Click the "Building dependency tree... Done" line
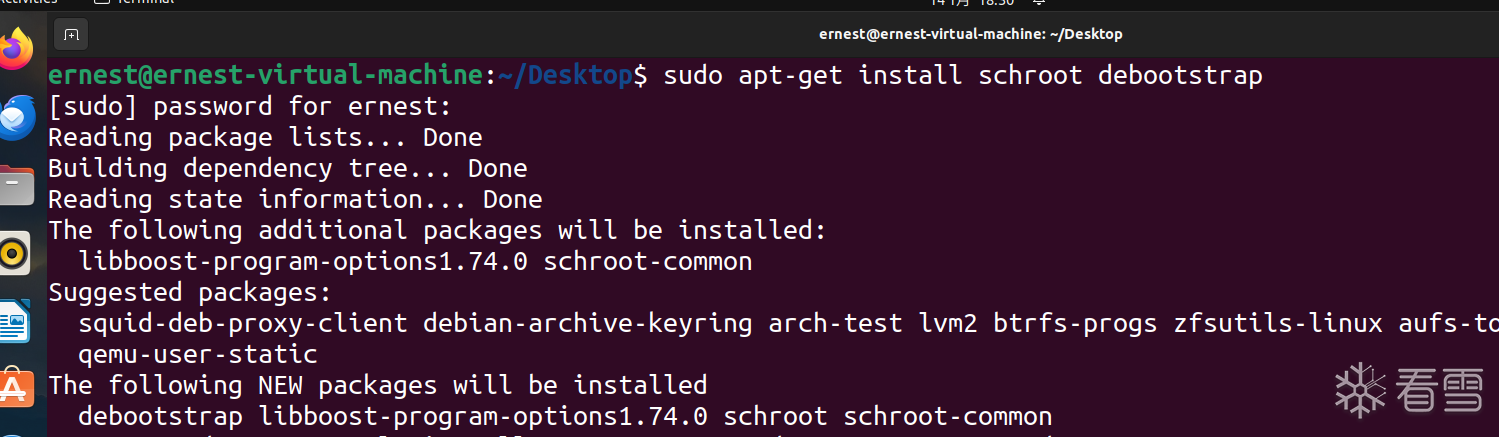Image resolution: width=1499 pixels, height=437 pixels. tap(287, 168)
